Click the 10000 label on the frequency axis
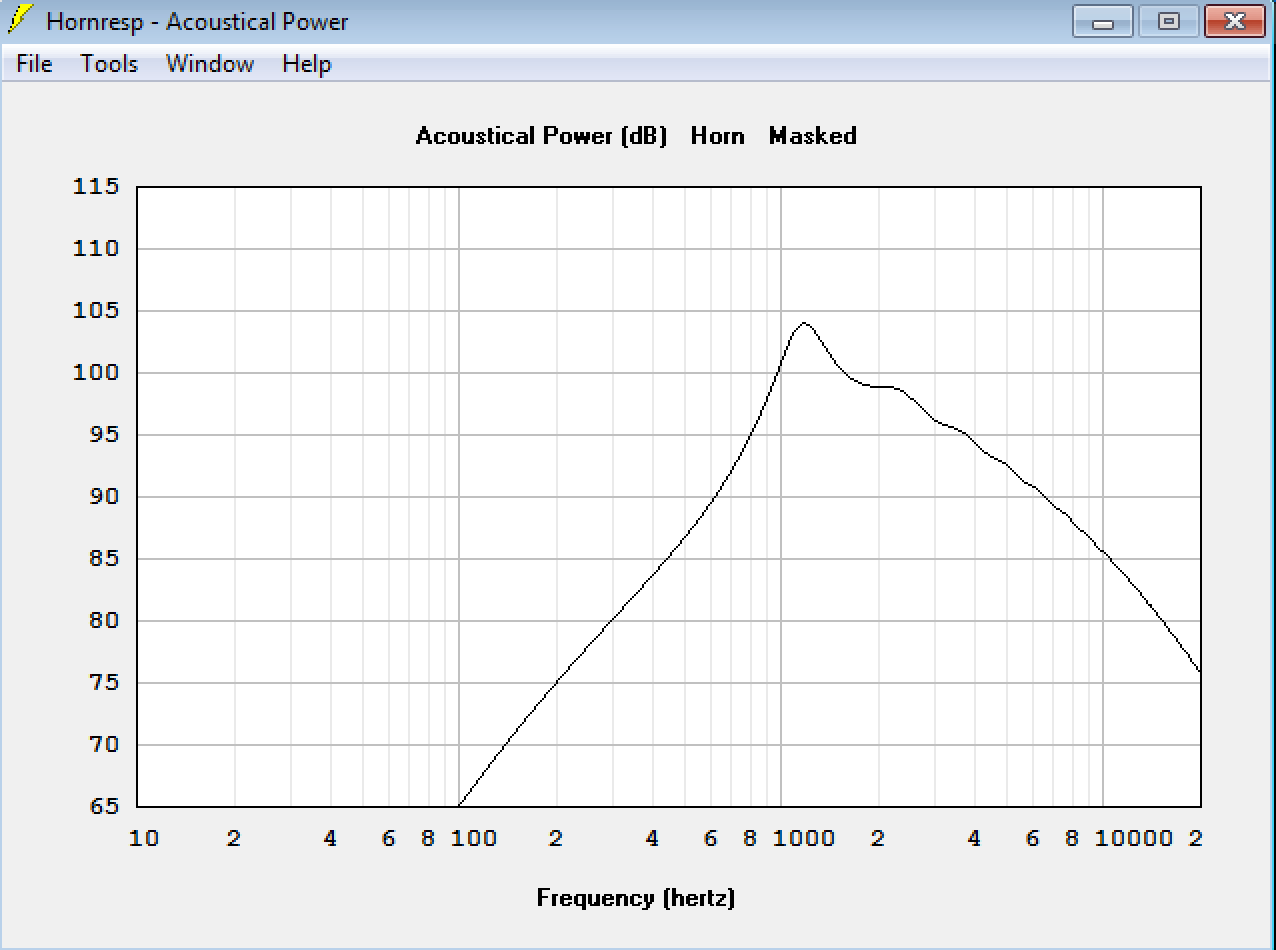 [1134, 838]
